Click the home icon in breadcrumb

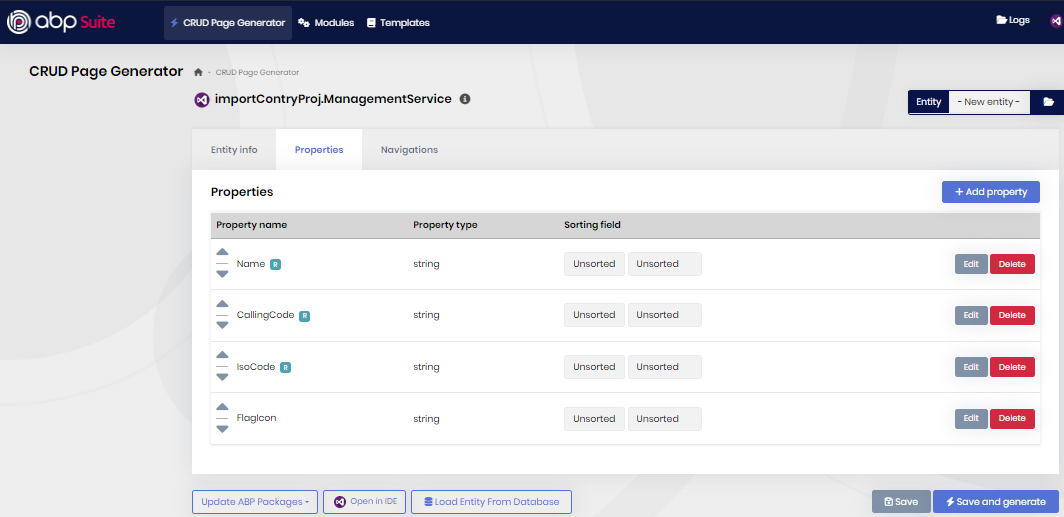[199, 72]
